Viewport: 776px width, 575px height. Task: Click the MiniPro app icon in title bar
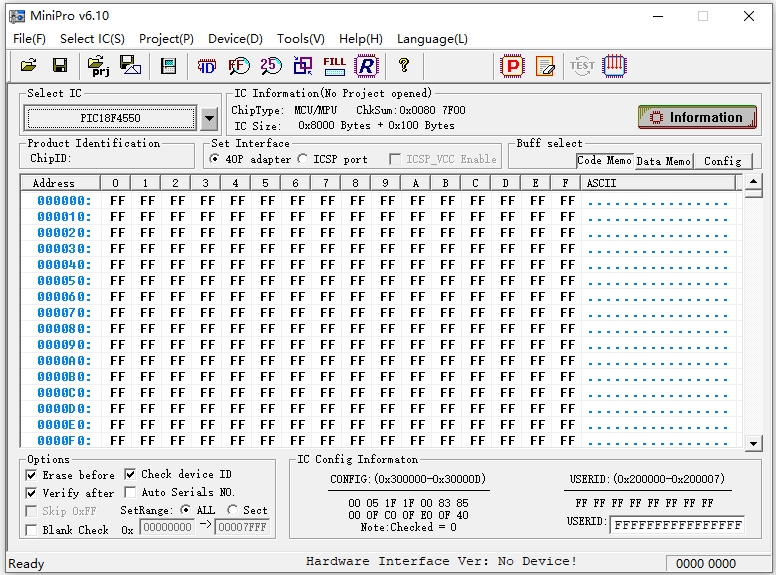[17, 16]
